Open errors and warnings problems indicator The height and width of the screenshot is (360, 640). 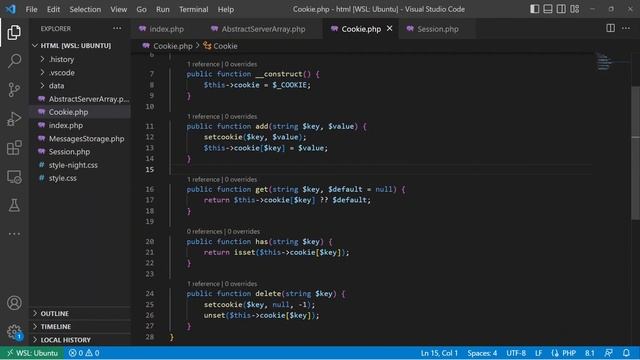84,353
